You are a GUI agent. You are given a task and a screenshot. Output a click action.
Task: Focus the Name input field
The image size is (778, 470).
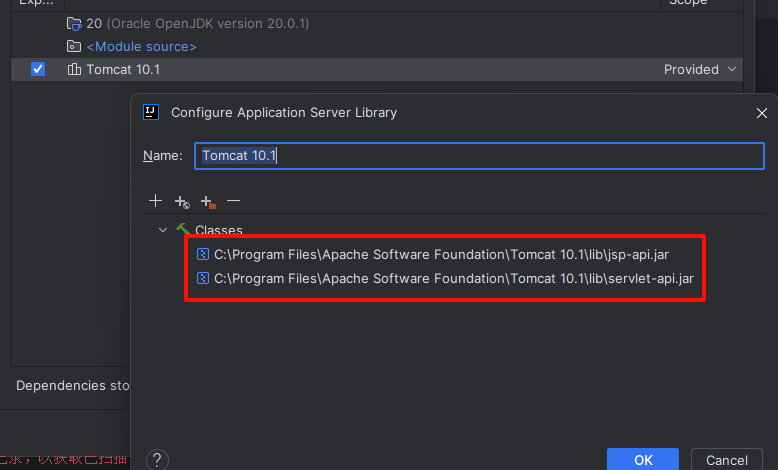(x=479, y=156)
